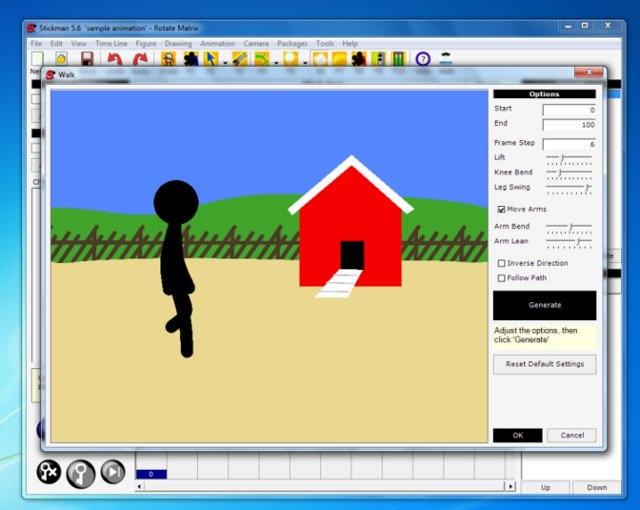Enable the Follow Path checkbox
Screen dimensions: 640x510
502,278
